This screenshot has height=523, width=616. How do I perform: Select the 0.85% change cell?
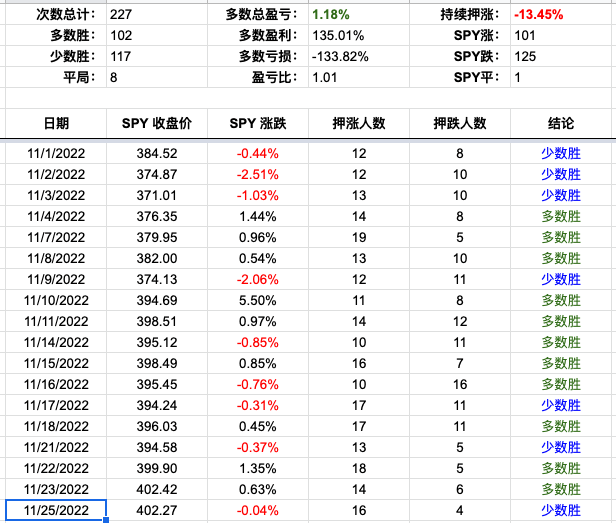(258, 363)
